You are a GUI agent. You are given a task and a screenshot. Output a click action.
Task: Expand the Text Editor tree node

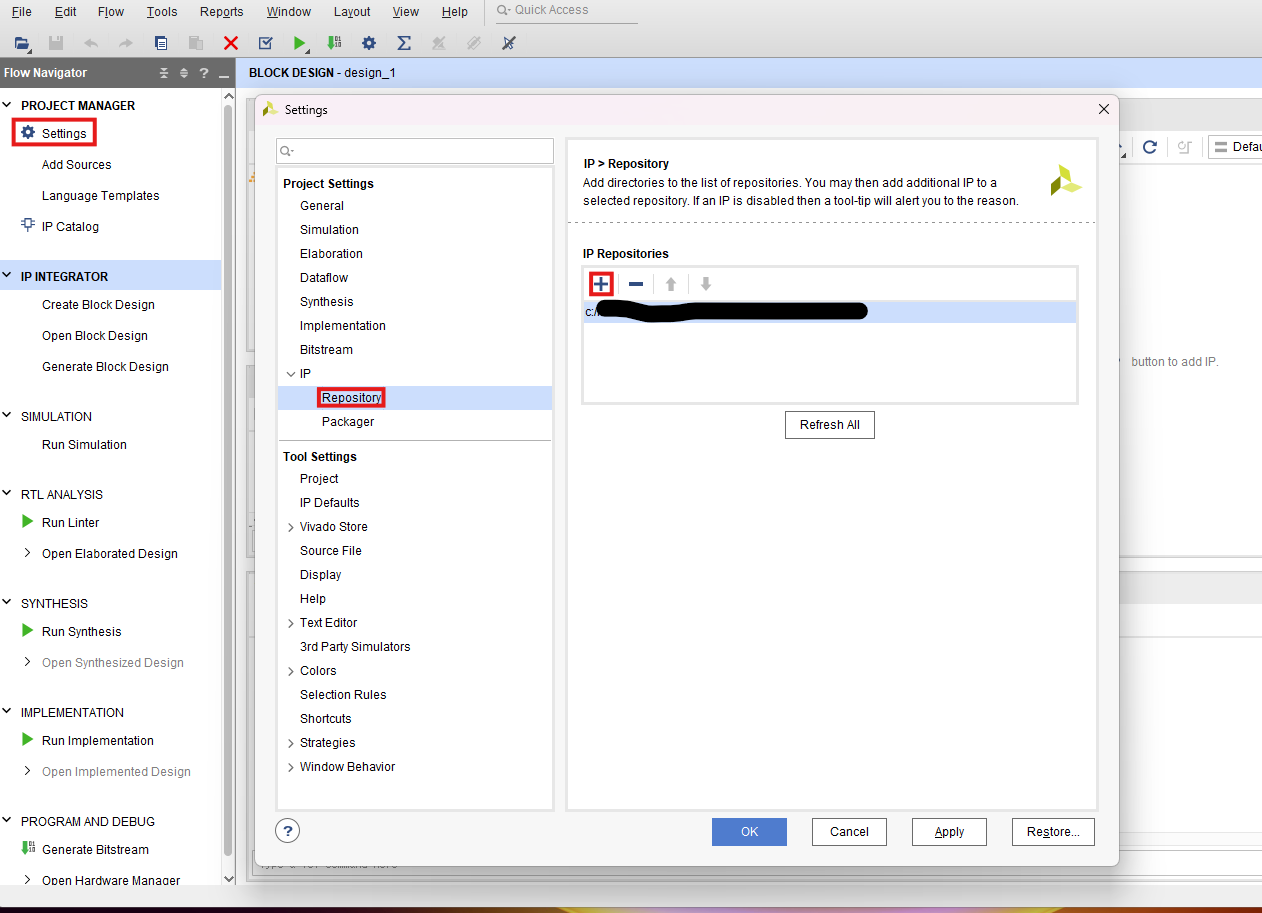point(290,623)
